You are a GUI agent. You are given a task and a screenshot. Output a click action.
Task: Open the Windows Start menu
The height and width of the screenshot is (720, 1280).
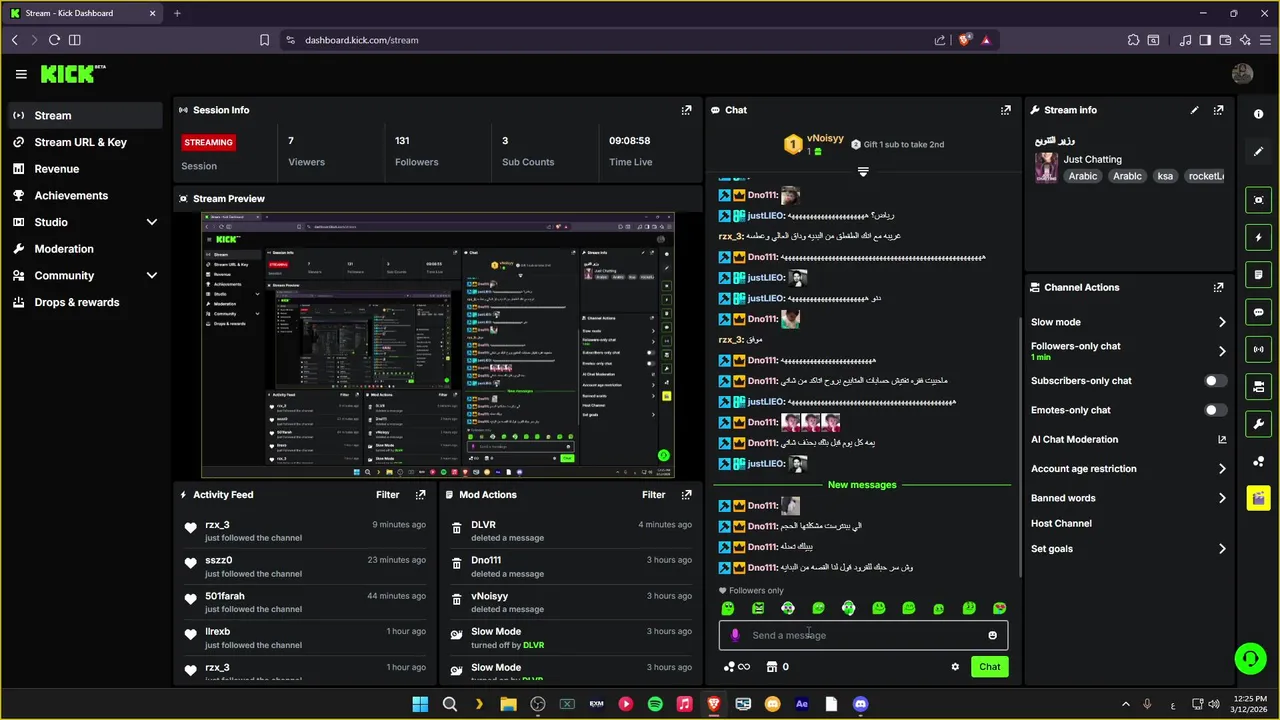(420, 704)
